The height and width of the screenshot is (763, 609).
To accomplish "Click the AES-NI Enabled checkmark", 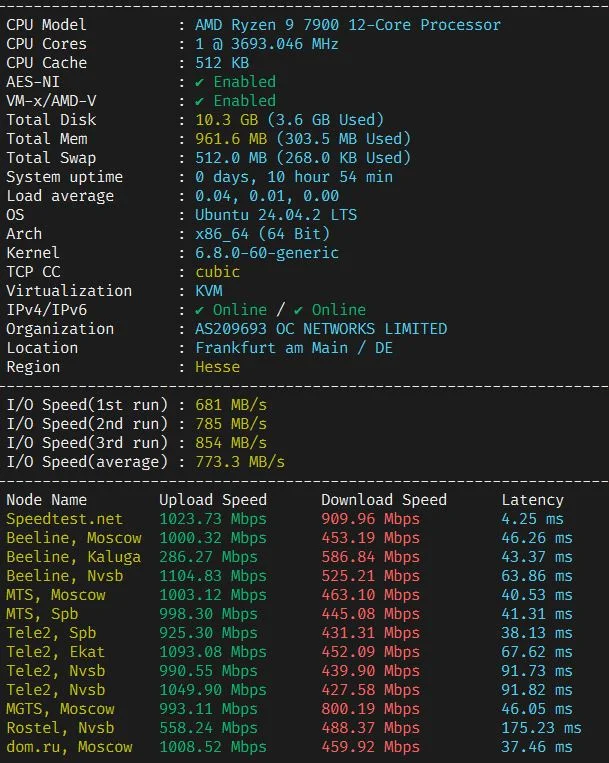I will tap(199, 82).
